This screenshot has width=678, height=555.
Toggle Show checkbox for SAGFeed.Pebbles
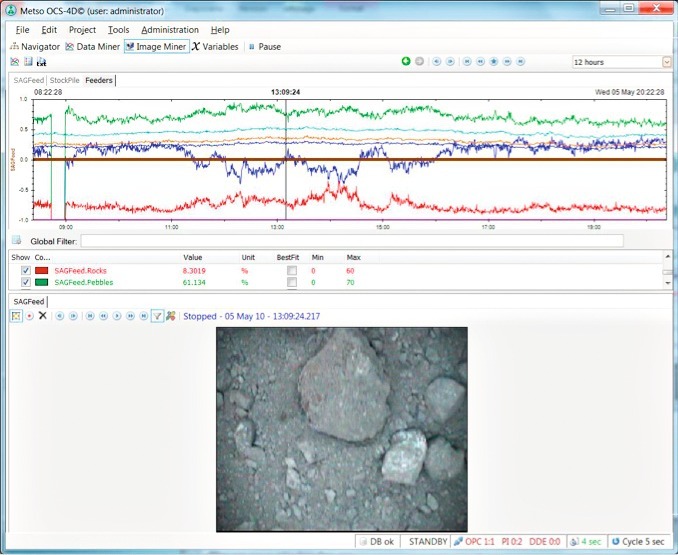(26, 283)
